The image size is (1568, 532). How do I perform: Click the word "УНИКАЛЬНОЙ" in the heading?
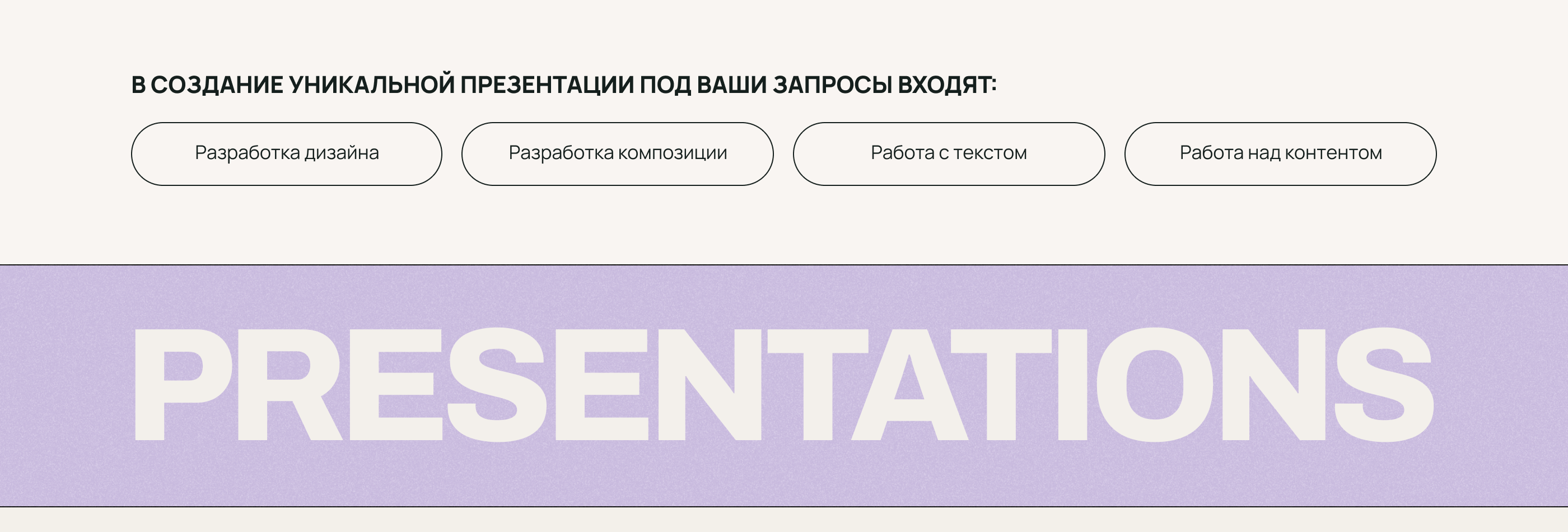pos(371,85)
